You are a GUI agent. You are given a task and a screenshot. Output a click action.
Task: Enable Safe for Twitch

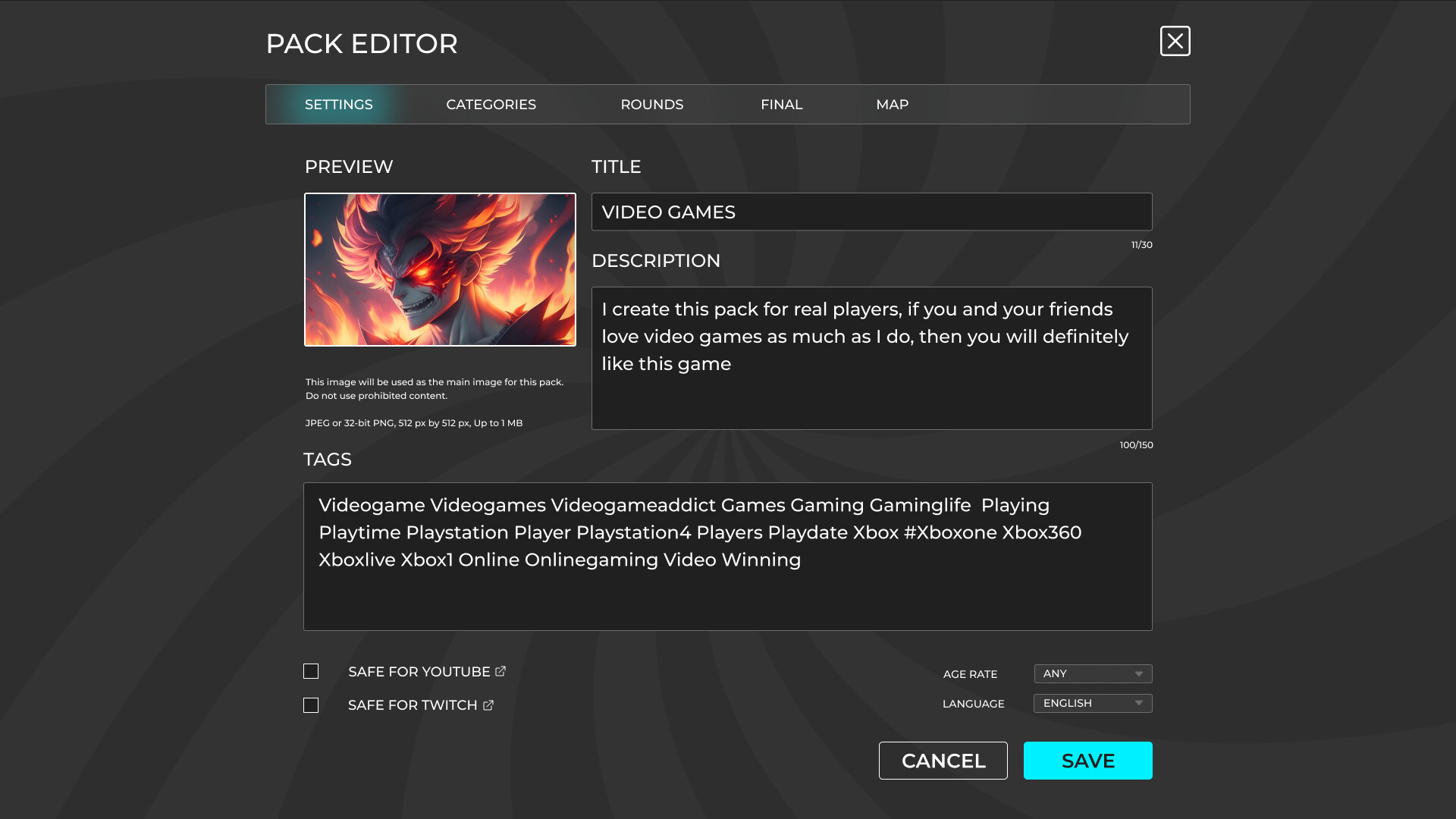[x=311, y=704]
